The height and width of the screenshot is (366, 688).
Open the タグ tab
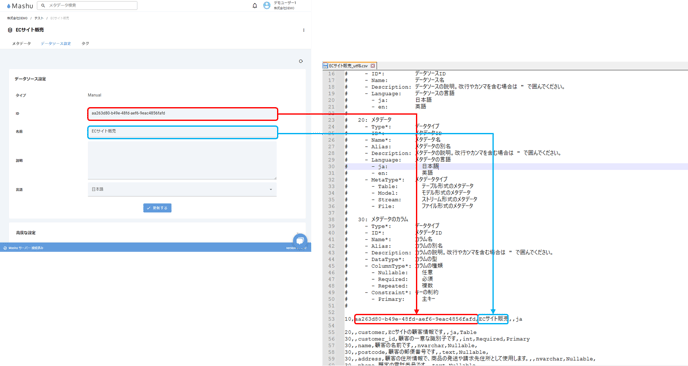(86, 44)
